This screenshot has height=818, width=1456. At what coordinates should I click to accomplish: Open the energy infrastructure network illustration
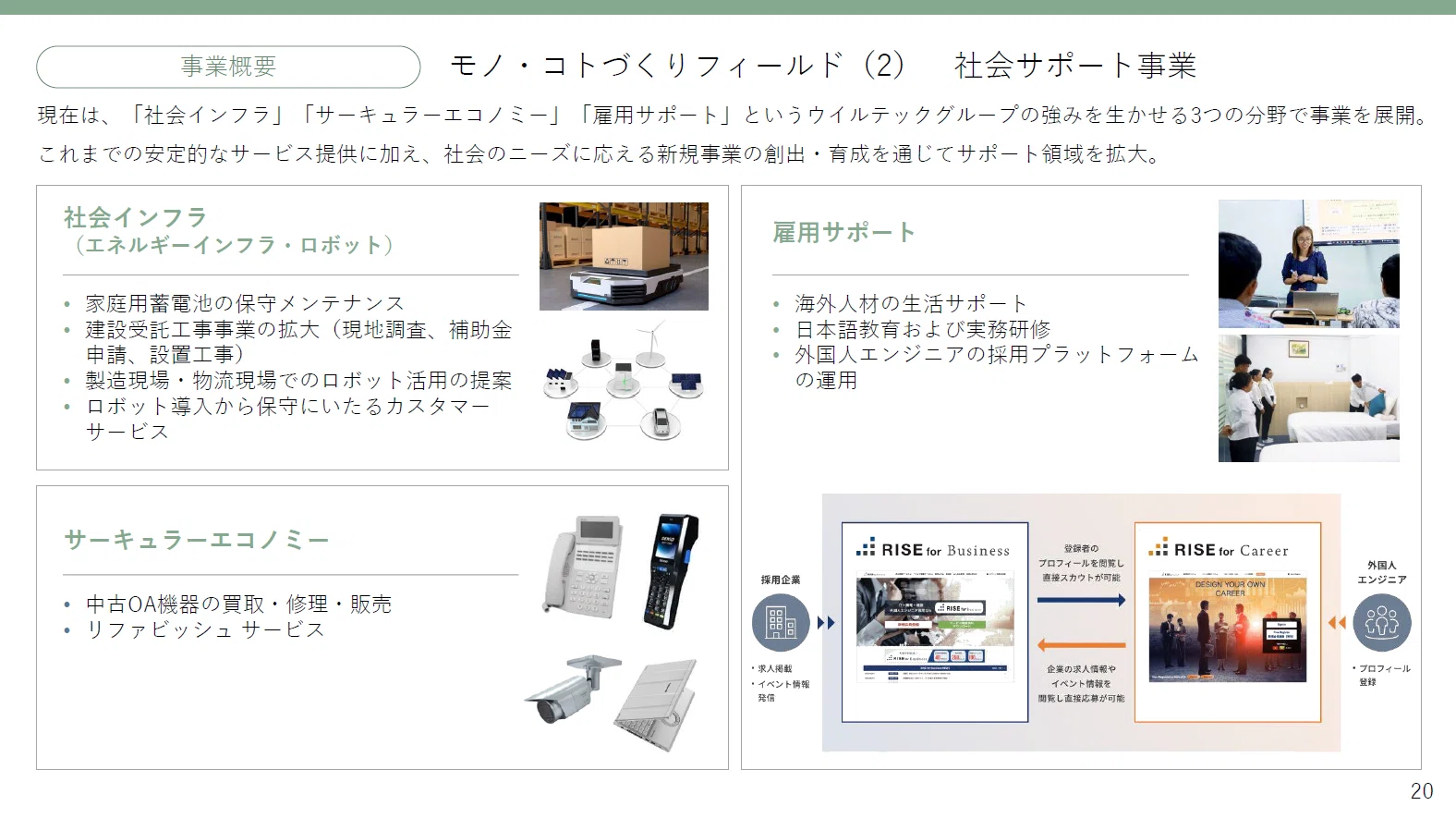624,381
